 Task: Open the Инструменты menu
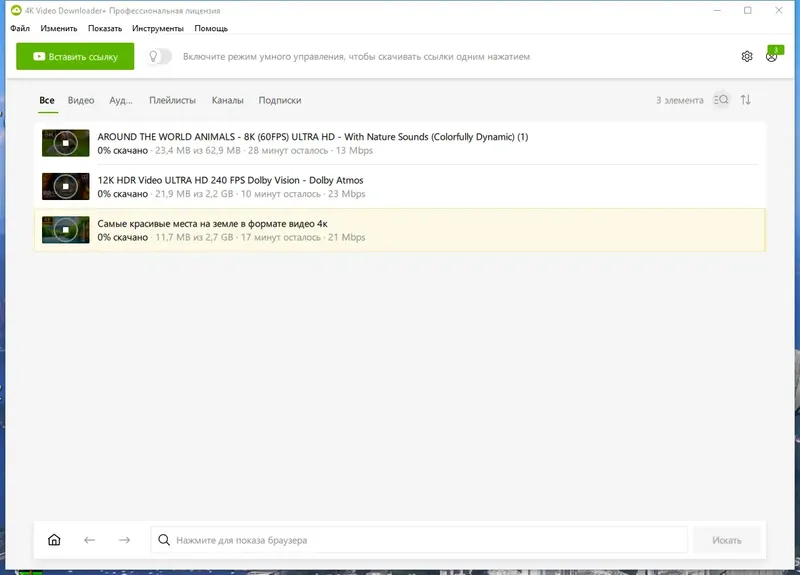click(x=158, y=29)
